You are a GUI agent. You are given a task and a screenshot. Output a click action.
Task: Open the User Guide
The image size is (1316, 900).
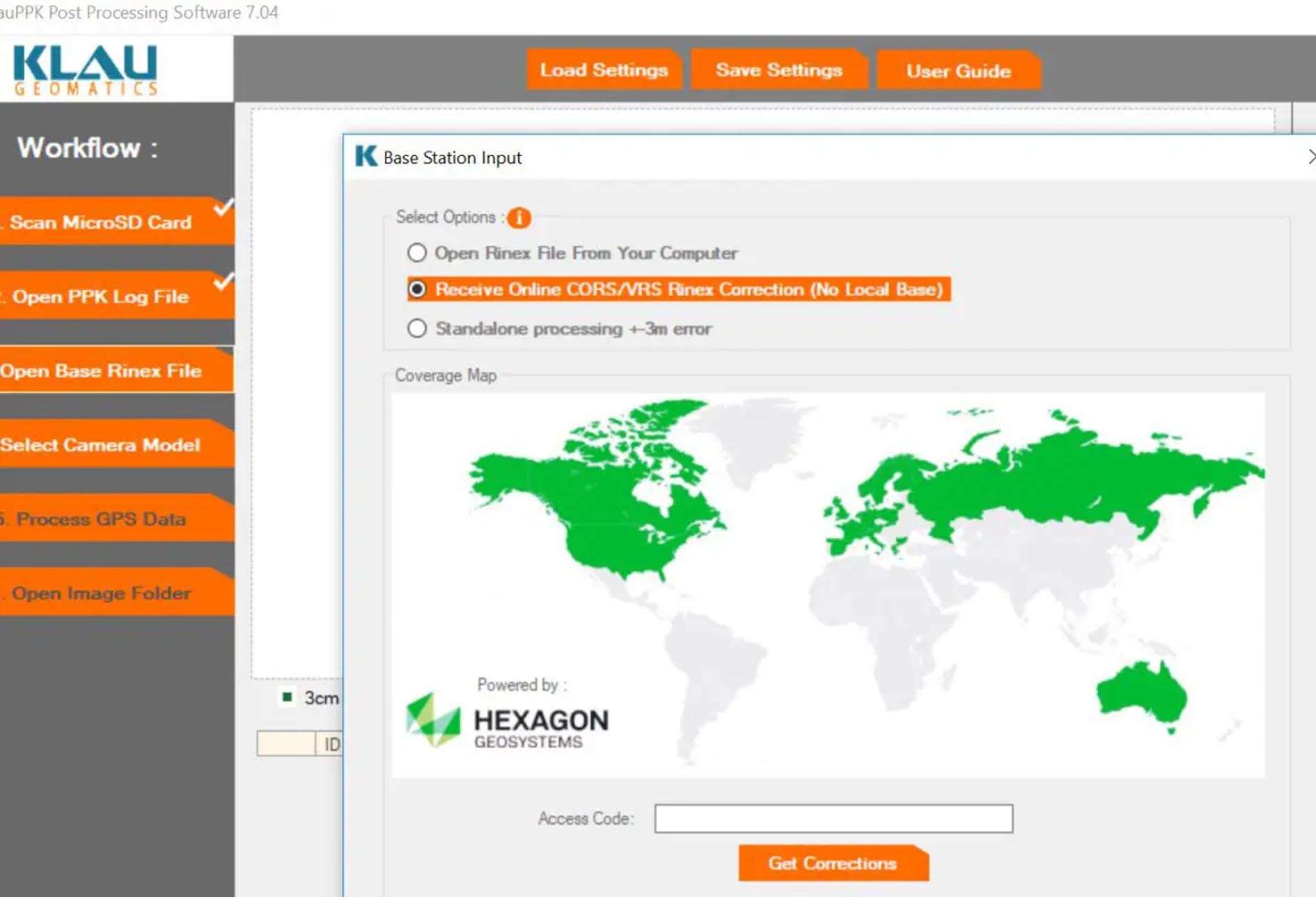pyautogui.click(x=957, y=71)
